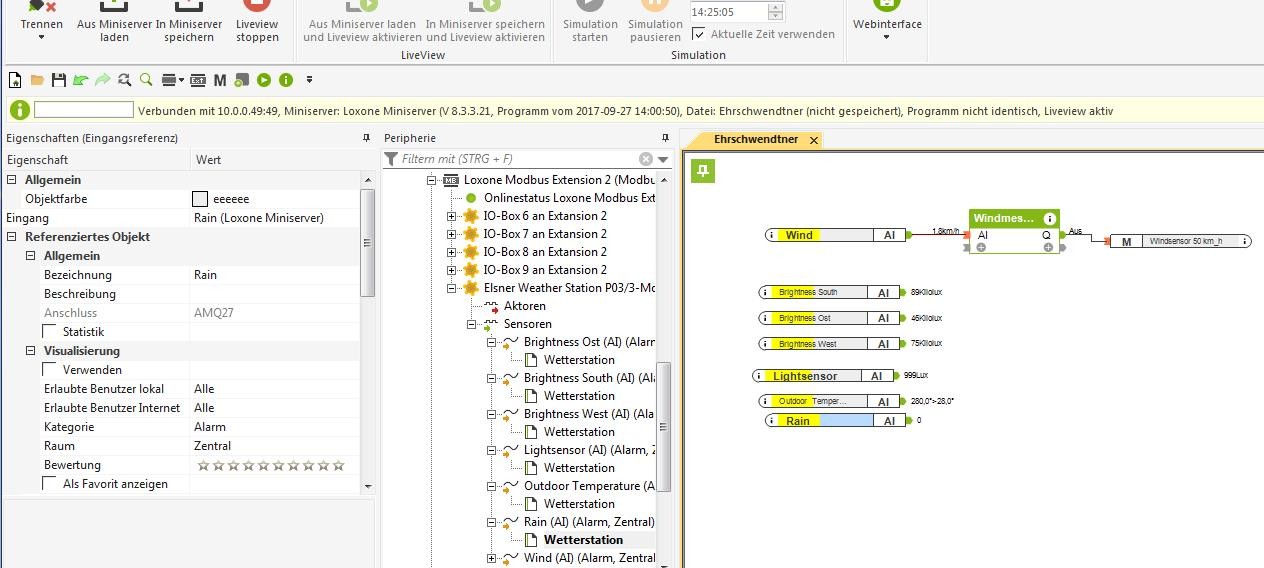Screen dimensions: 1264x568
Task: Click the green play icon in quick toolbar
Action: point(264,80)
